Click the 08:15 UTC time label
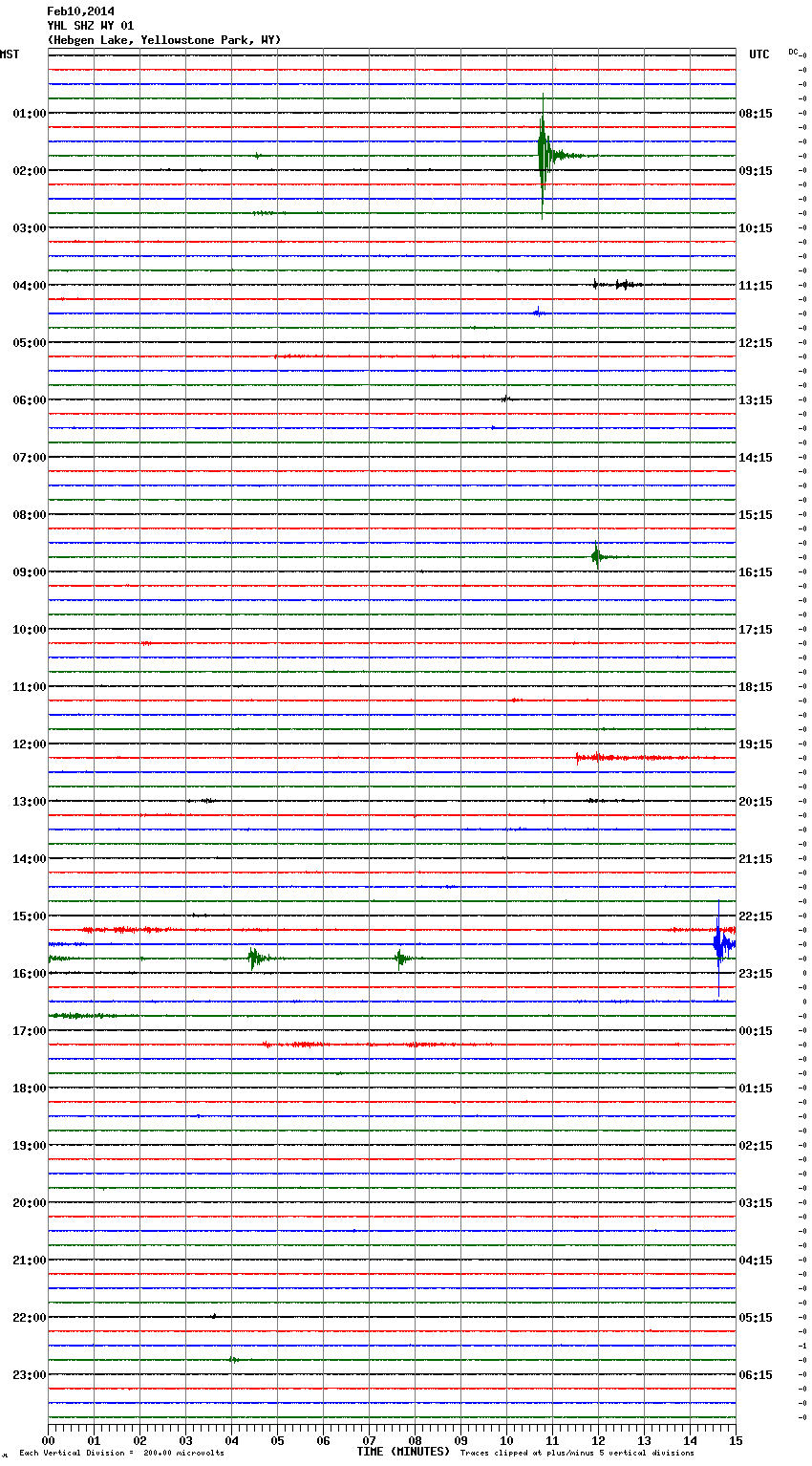 coord(756,114)
